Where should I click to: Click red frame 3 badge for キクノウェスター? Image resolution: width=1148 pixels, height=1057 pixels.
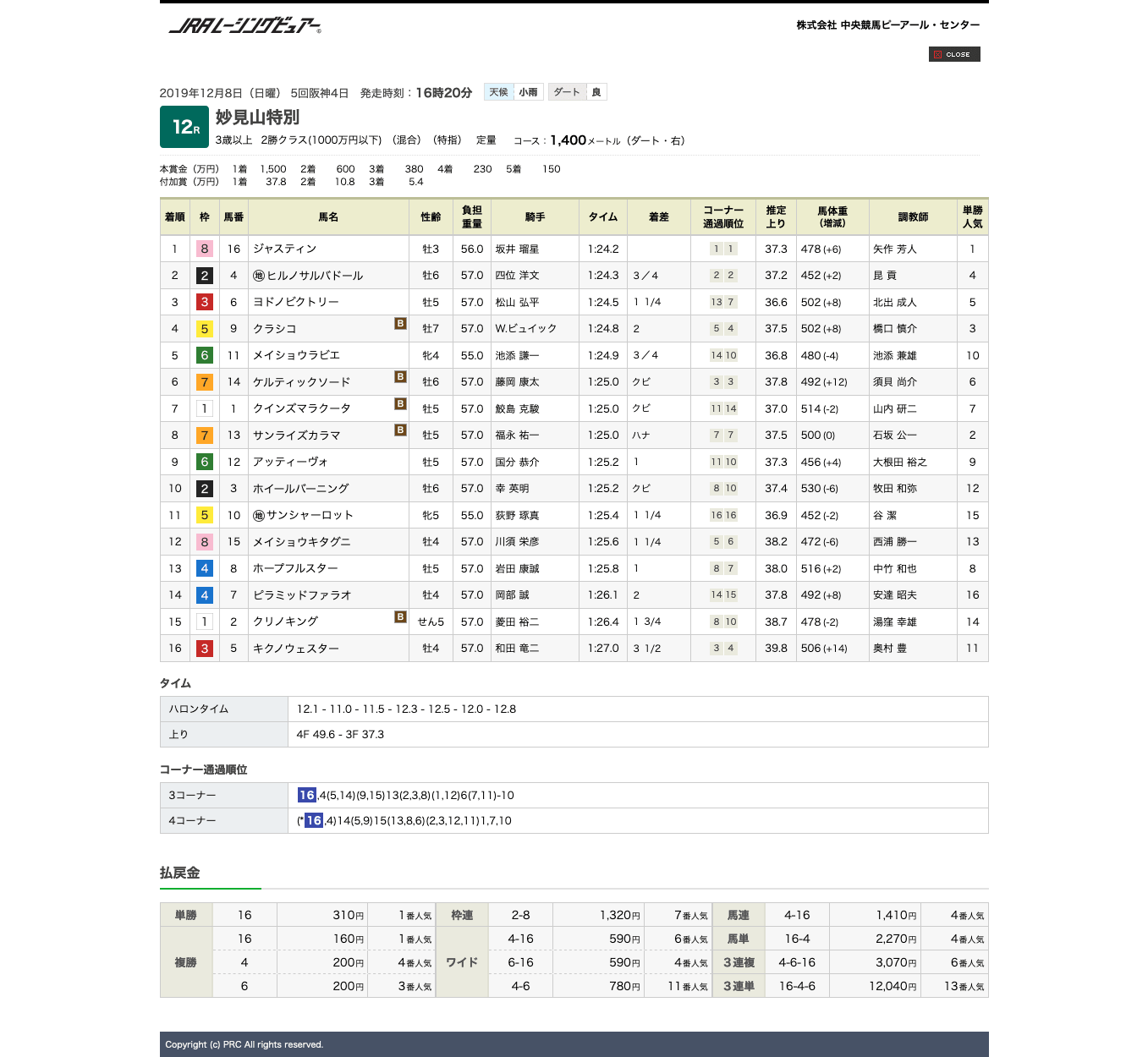click(x=204, y=649)
